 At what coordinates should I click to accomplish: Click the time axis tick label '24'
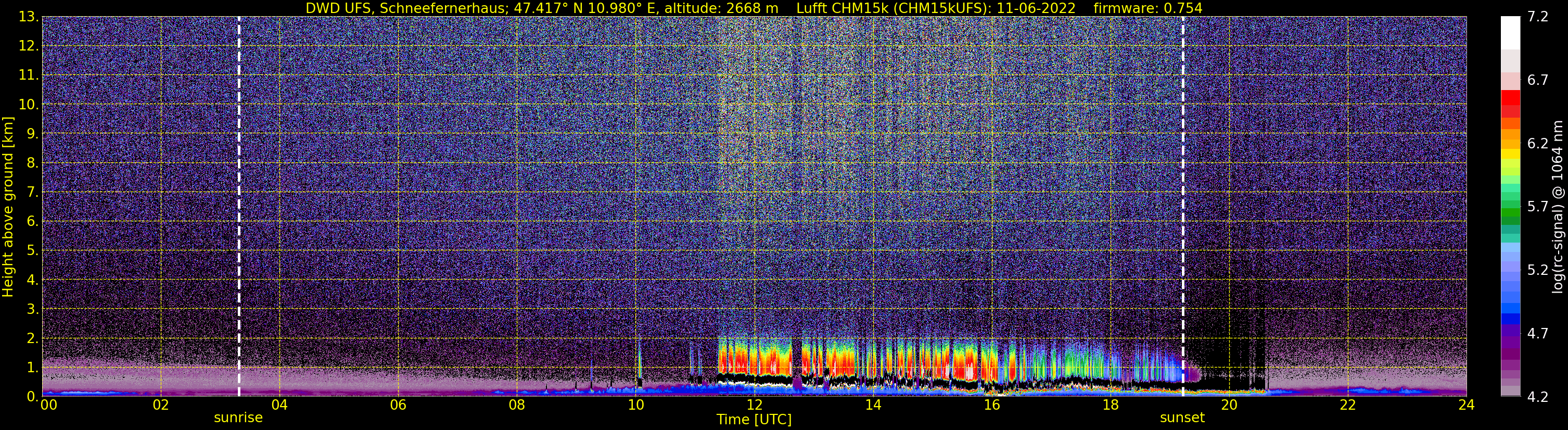tap(1467, 406)
